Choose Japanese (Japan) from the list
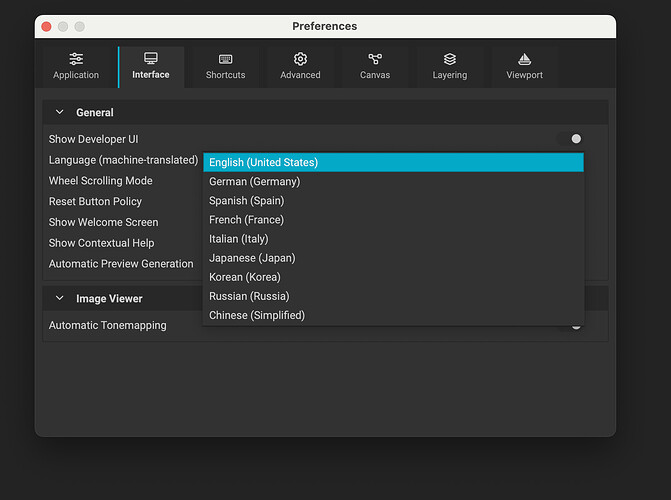The image size is (671, 500). (252, 258)
